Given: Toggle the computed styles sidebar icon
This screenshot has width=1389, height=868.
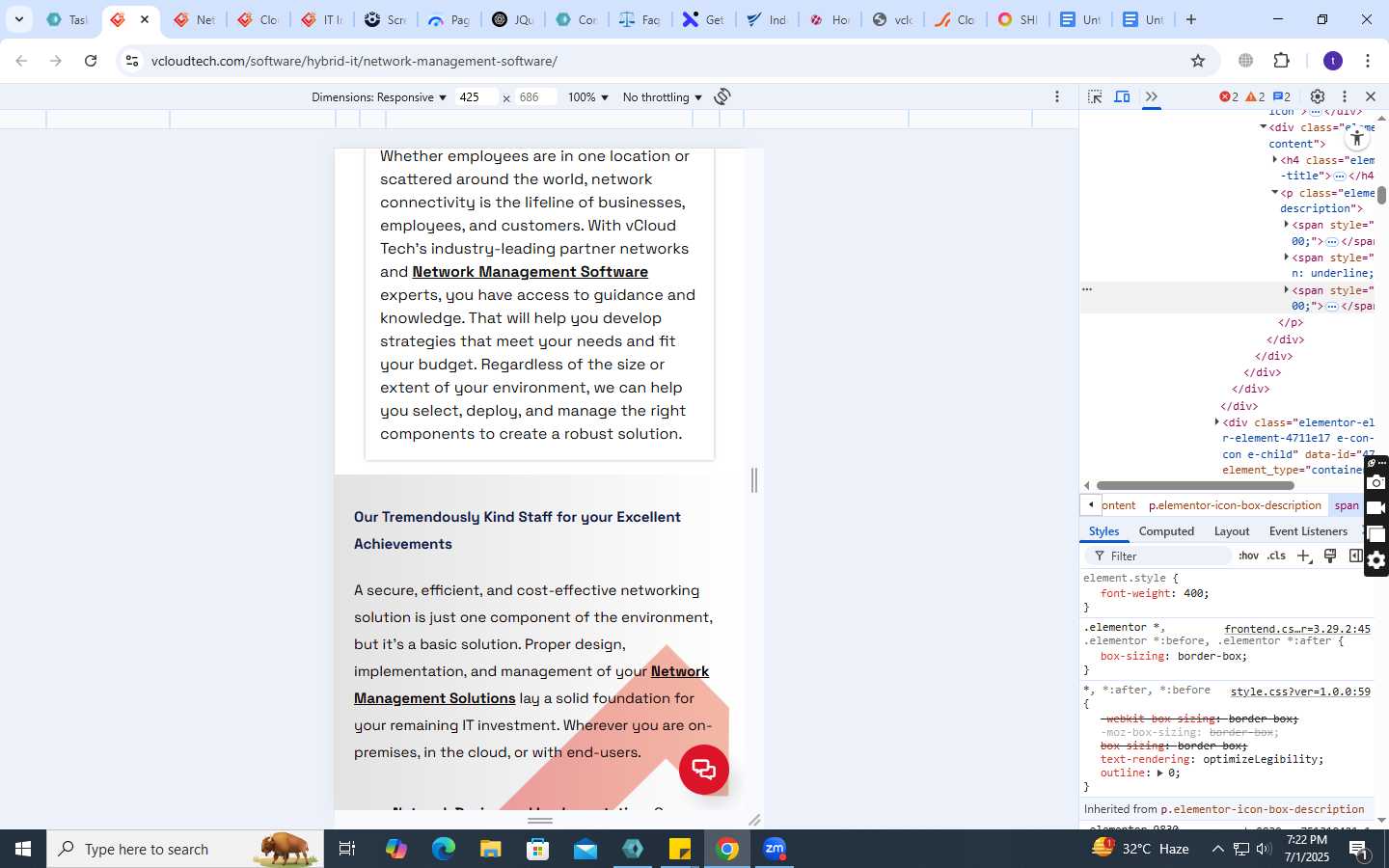Looking at the screenshot, I should 1355,556.
